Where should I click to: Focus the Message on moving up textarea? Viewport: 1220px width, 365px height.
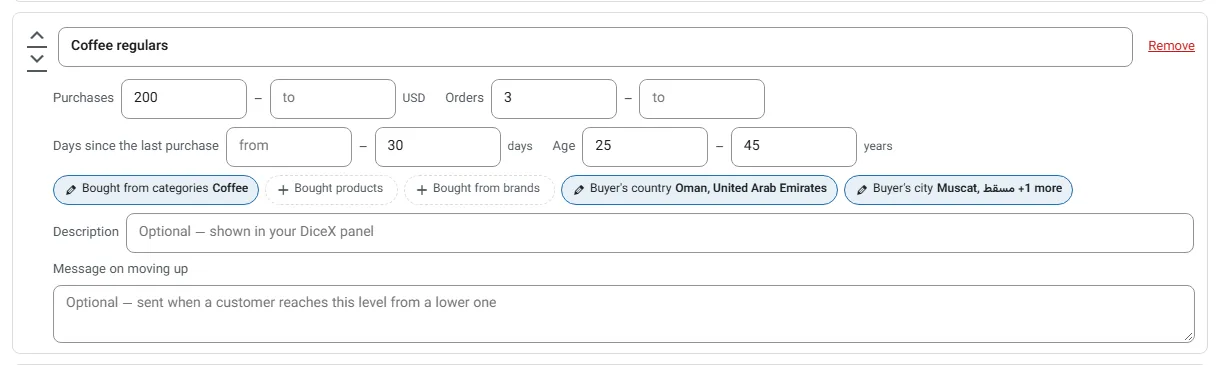(623, 314)
